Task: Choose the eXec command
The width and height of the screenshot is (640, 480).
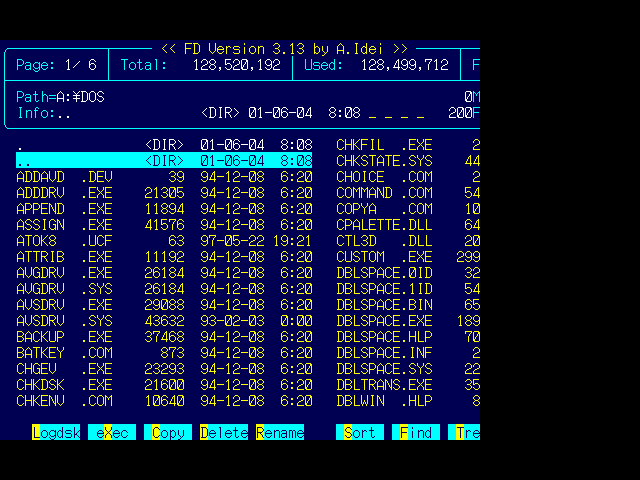Action: [x=112, y=432]
